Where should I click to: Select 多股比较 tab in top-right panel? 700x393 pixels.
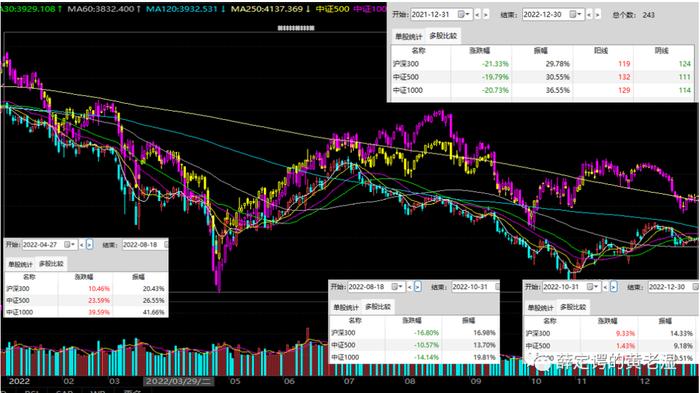443,36
